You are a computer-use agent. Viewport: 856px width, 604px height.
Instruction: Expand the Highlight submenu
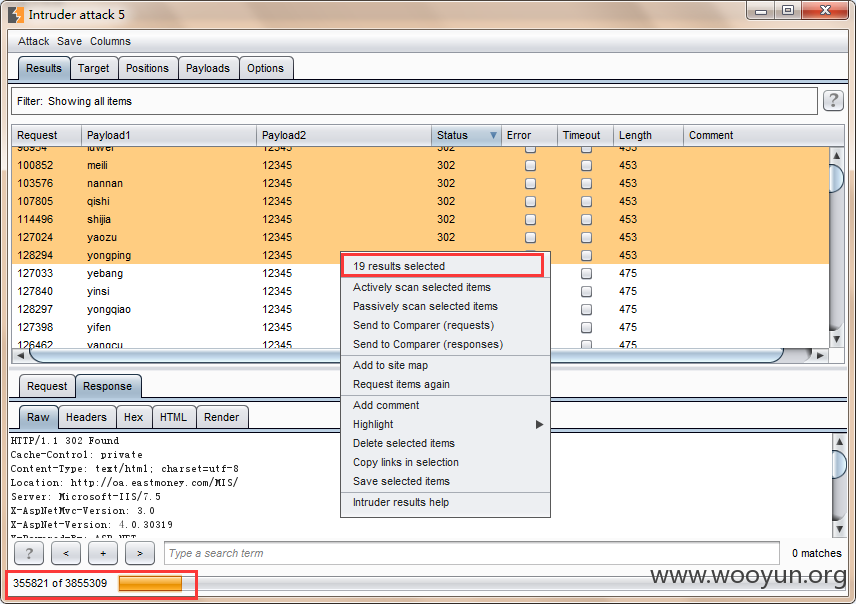[445, 424]
